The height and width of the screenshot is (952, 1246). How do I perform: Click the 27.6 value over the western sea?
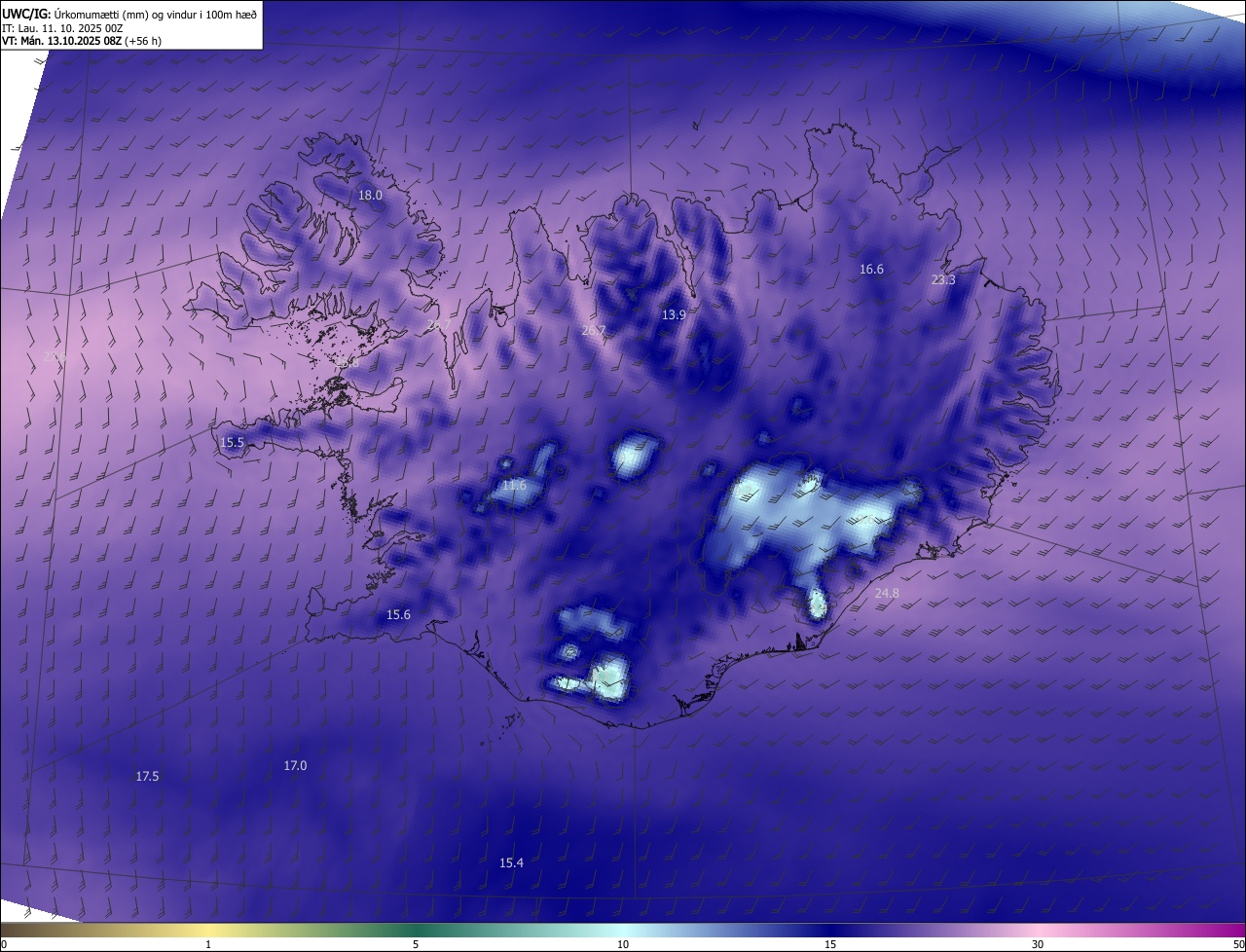click(x=53, y=357)
